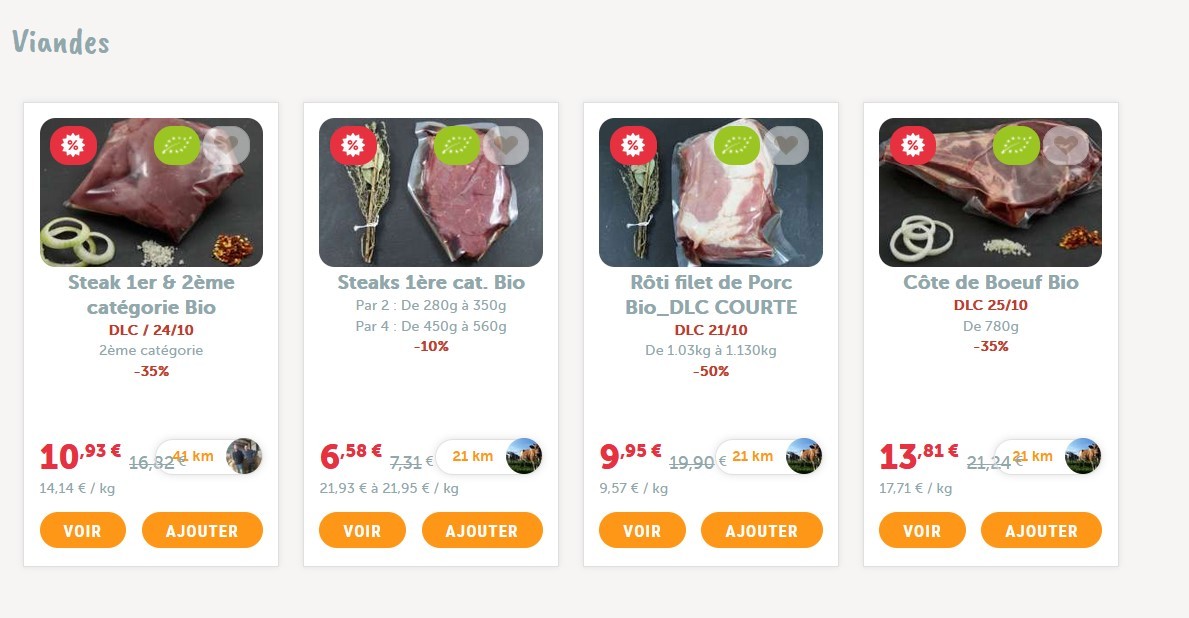Click the red discount badge on Steaks 1ère cat.
The height and width of the screenshot is (618, 1189).
[353, 145]
